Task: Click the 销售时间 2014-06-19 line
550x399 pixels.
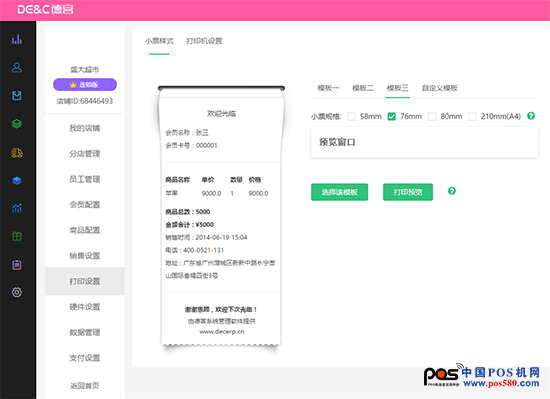Action: 206,238
